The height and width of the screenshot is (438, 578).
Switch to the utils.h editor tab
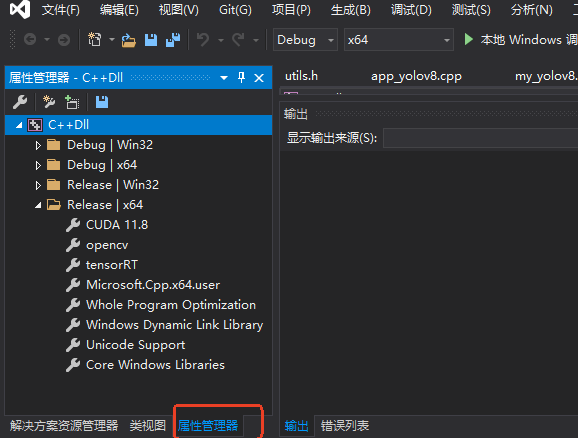tap(301, 76)
